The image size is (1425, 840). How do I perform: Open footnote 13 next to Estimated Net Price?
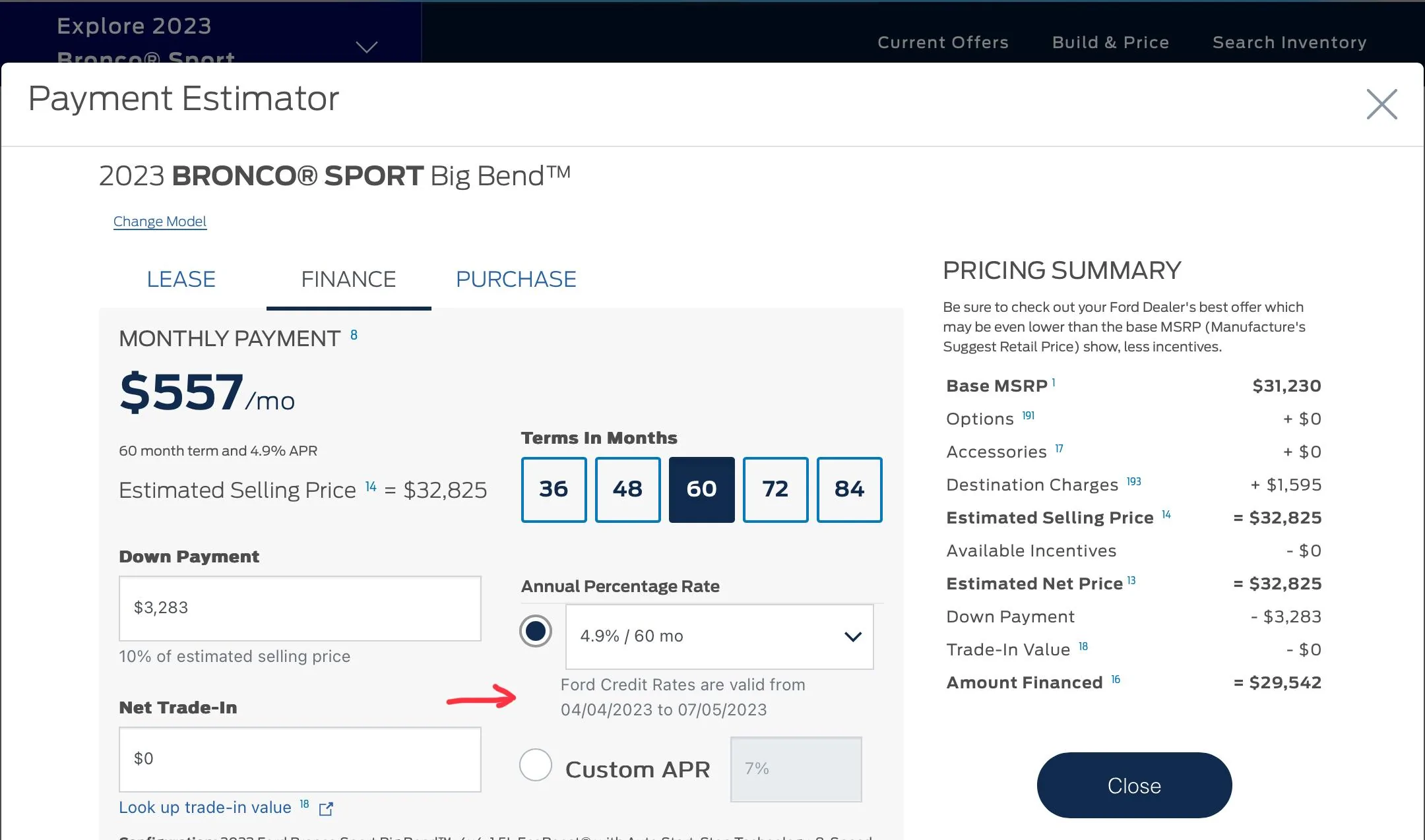[x=1131, y=580]
